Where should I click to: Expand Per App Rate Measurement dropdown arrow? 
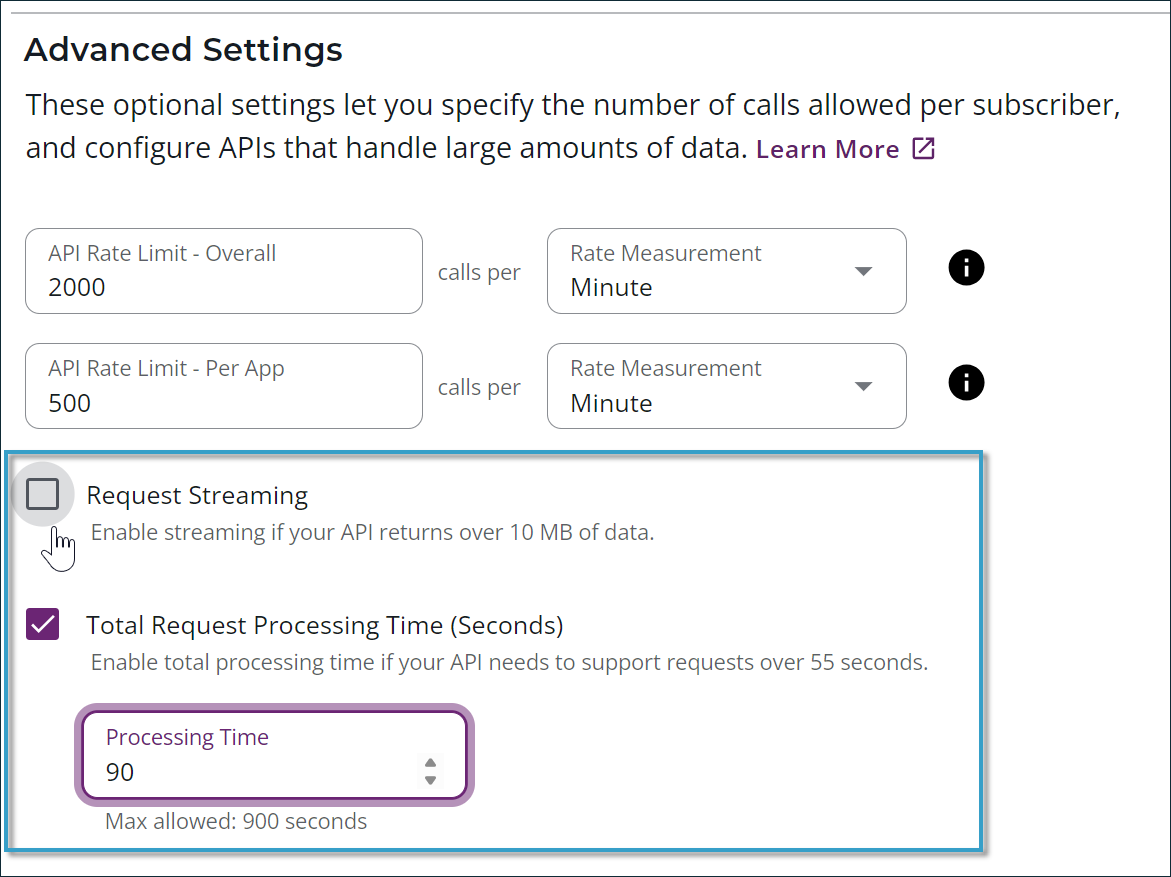[x=864, y=387]
